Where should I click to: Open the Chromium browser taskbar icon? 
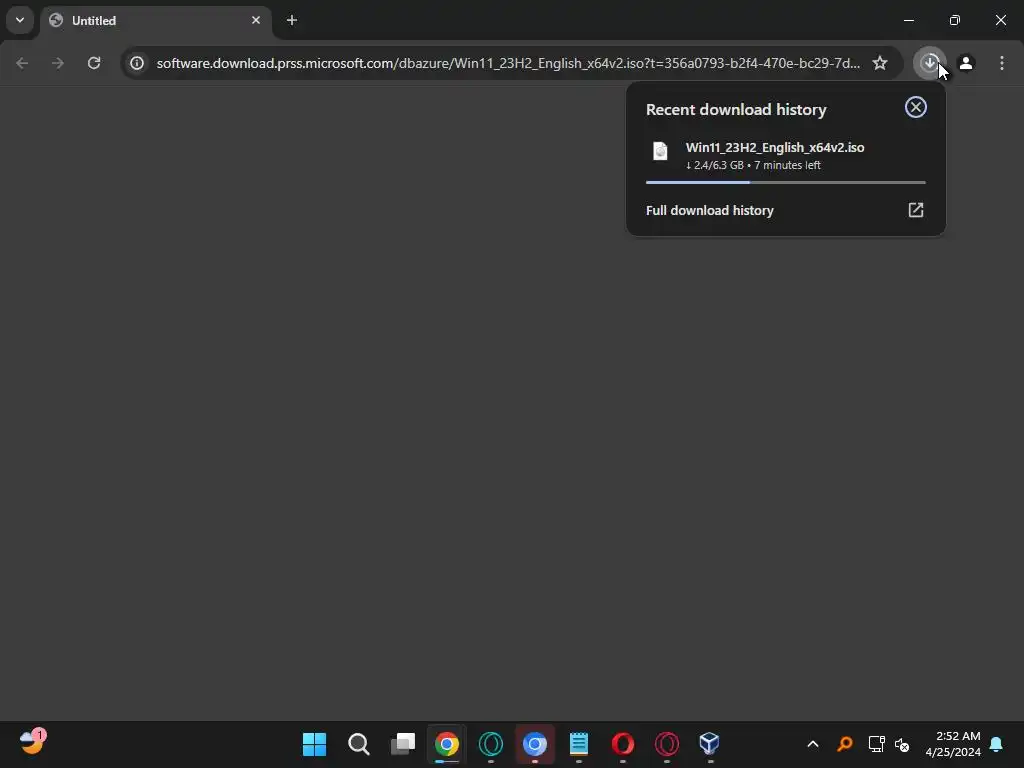(x=535, y=744)
